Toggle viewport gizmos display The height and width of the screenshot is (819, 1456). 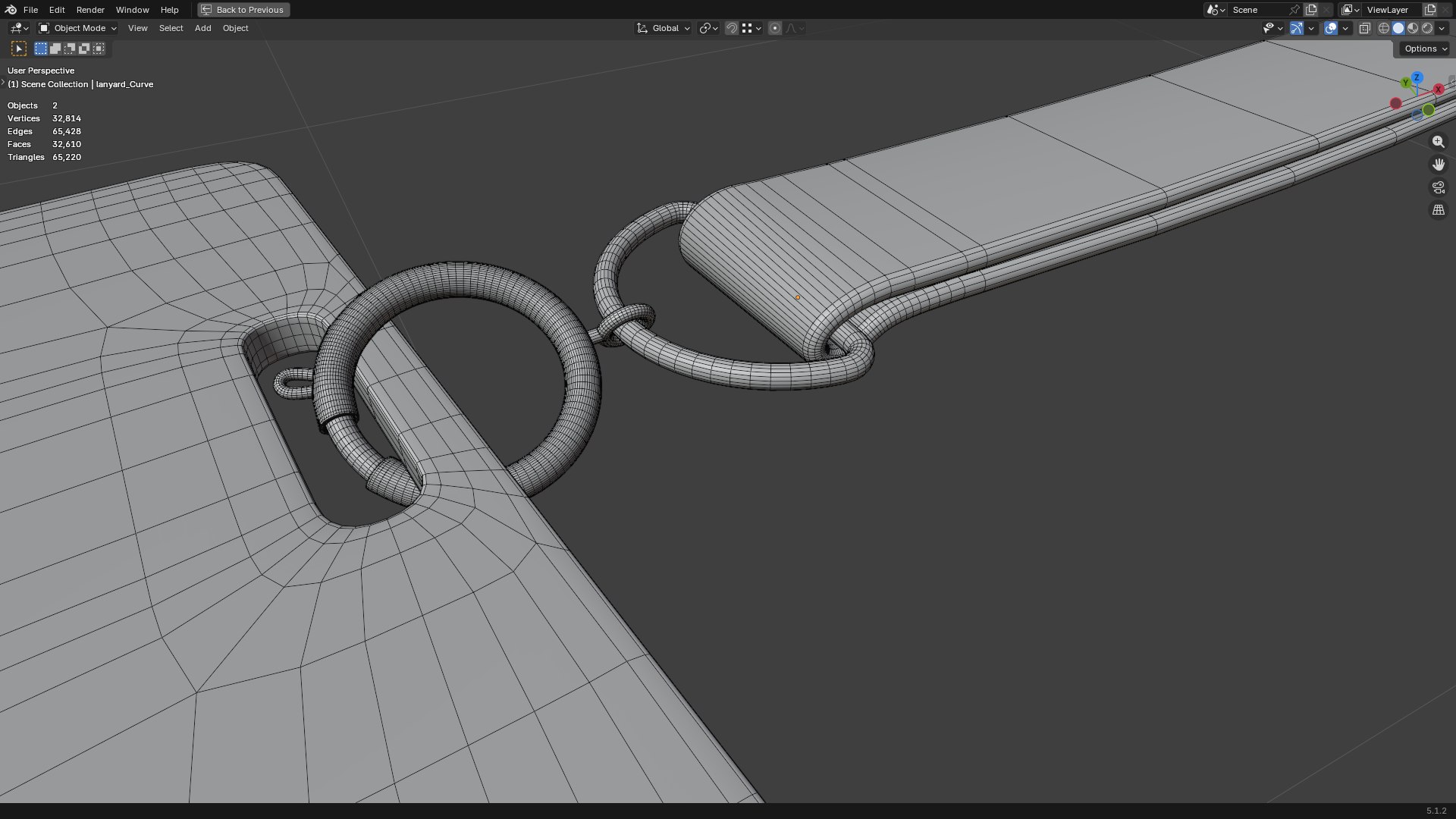tap(1297, 28)
